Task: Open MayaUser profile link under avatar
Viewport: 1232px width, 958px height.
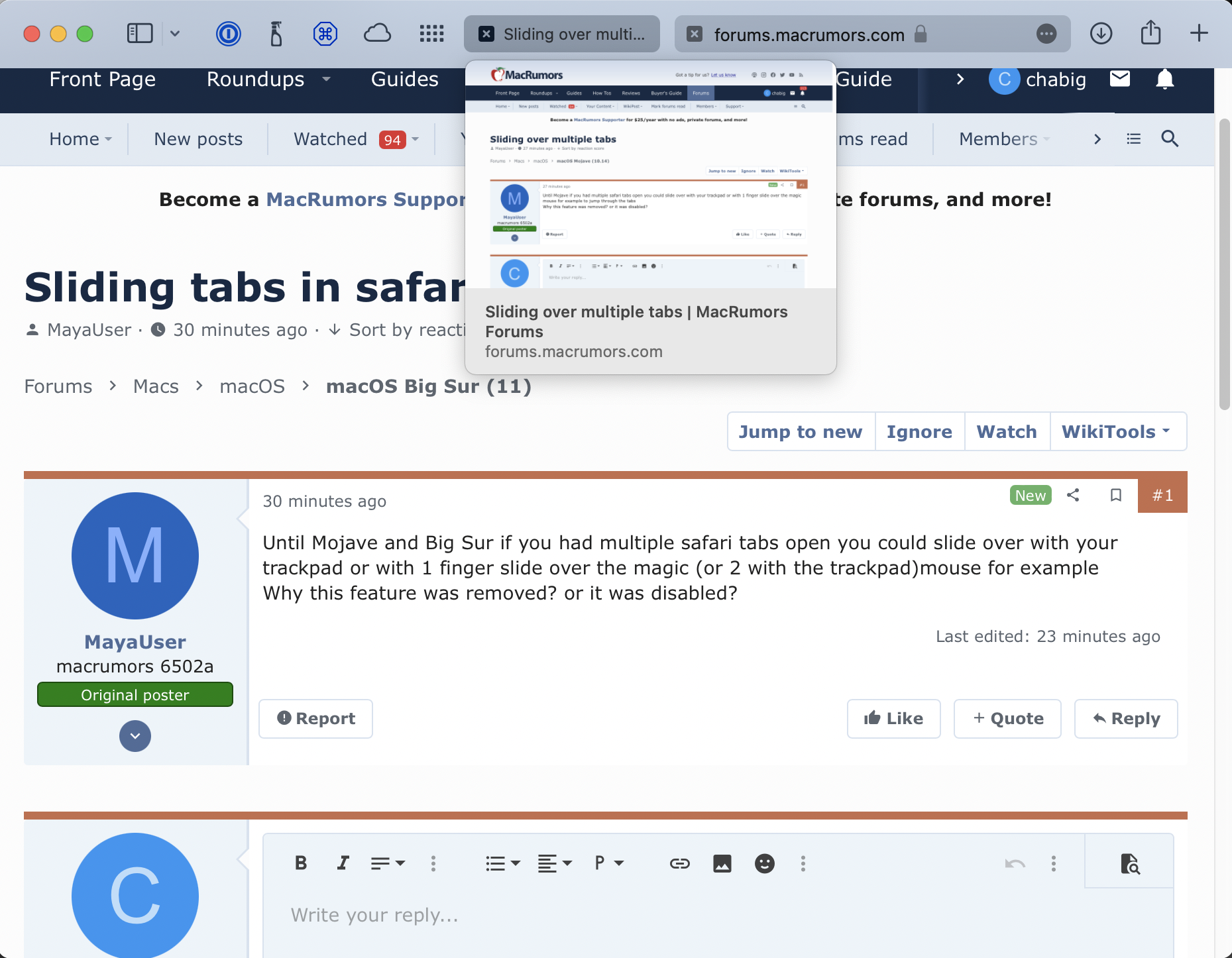Action: (135, 642)
